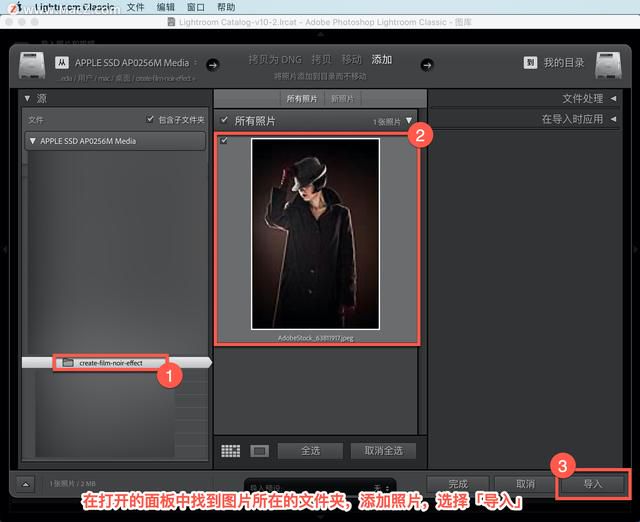Click the 完成 button
The image size is (640, 522).
tap(458, 484)
